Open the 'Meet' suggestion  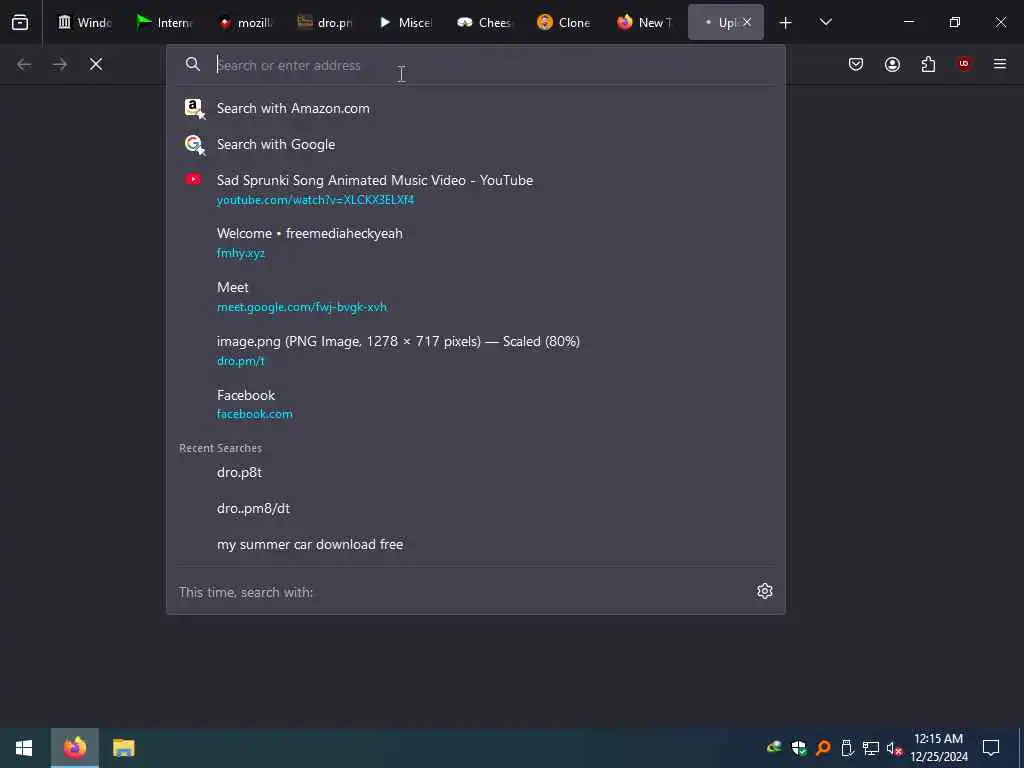click(475, 296)
